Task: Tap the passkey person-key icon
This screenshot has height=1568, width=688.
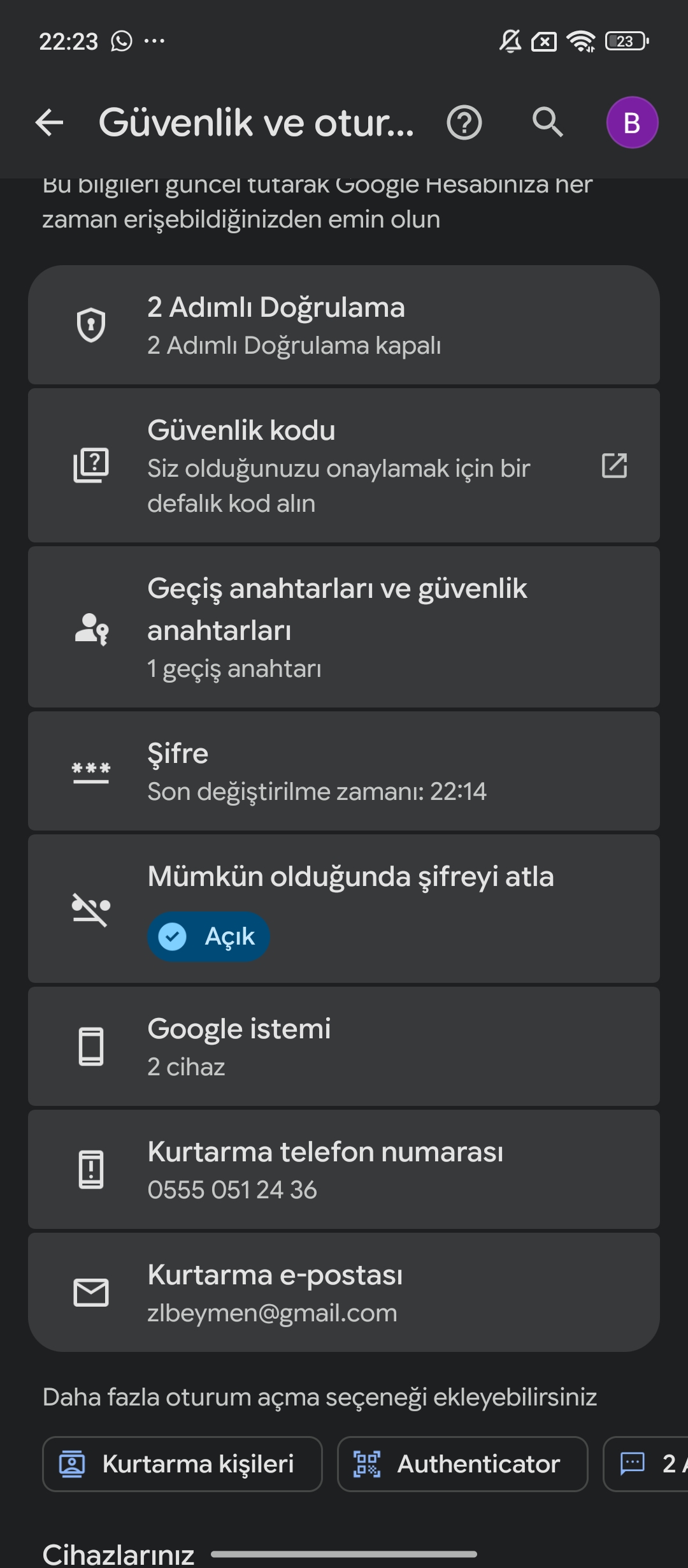Action: tap(91, 628)
